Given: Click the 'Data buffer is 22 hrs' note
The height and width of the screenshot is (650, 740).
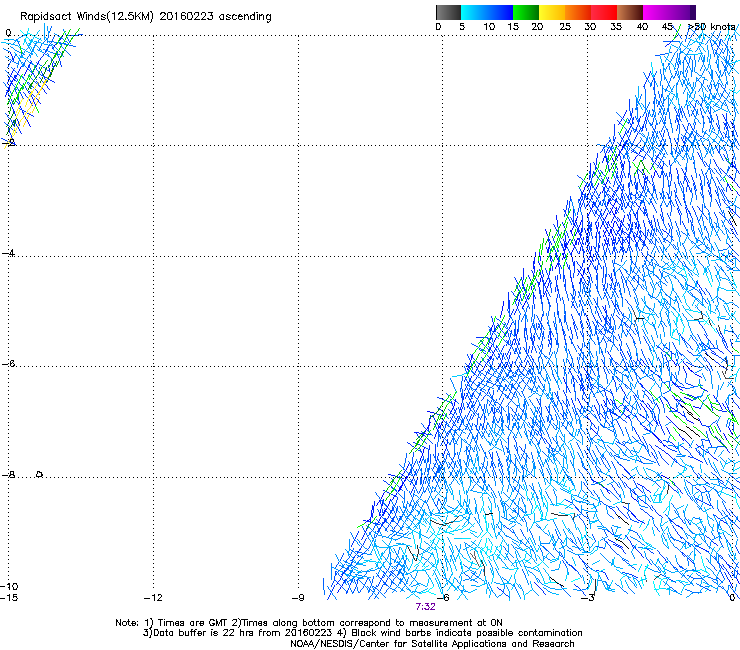Looking at the screenshot, I should tap(362, 633).
